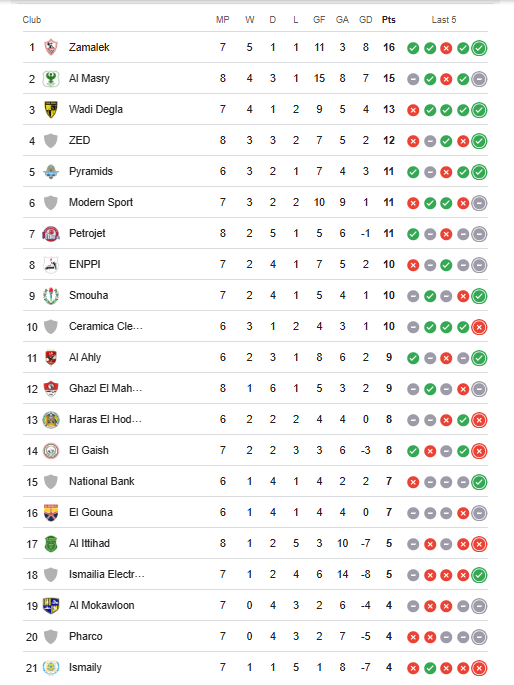Open the Modern Sport team link
Viewport: 514px width, 685px height.
coord(101,202)
